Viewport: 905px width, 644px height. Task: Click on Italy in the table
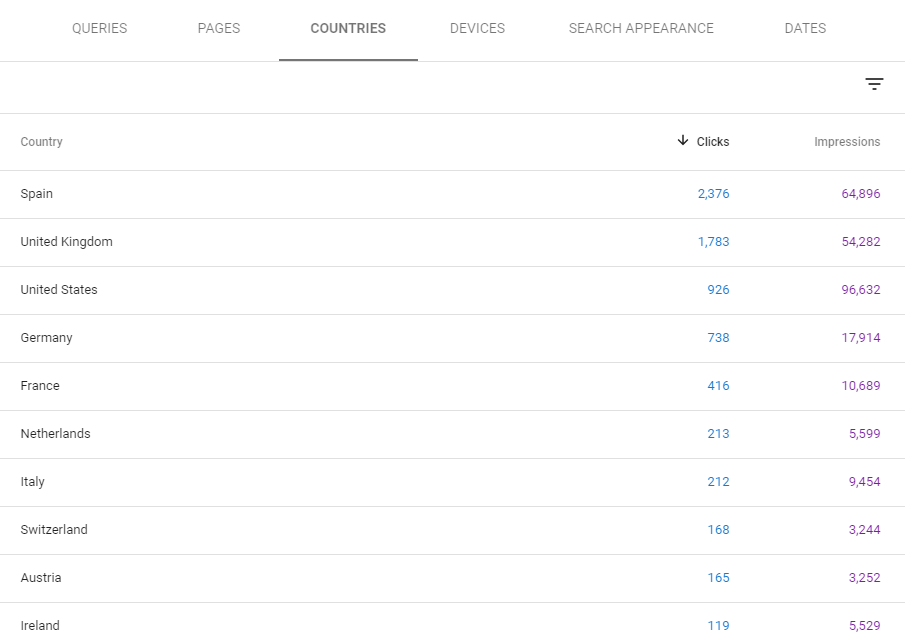[x=33, y=482]
